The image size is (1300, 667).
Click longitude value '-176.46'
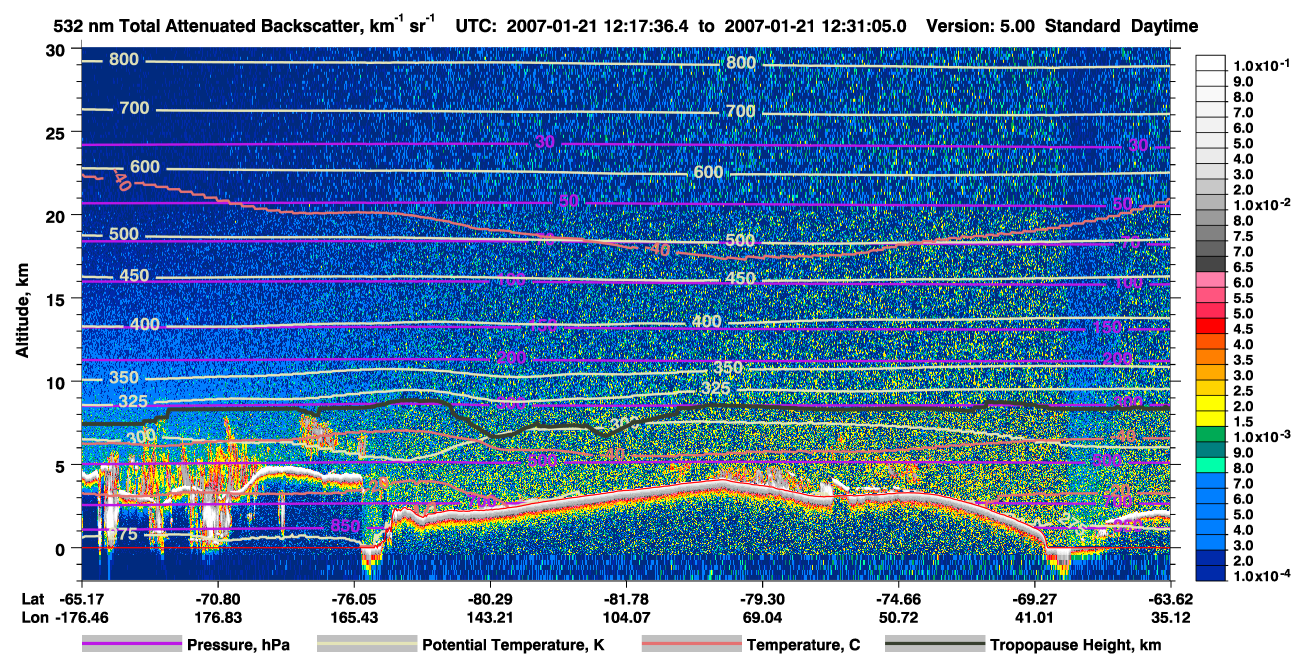pyautogui.click(x=81, y=617)
